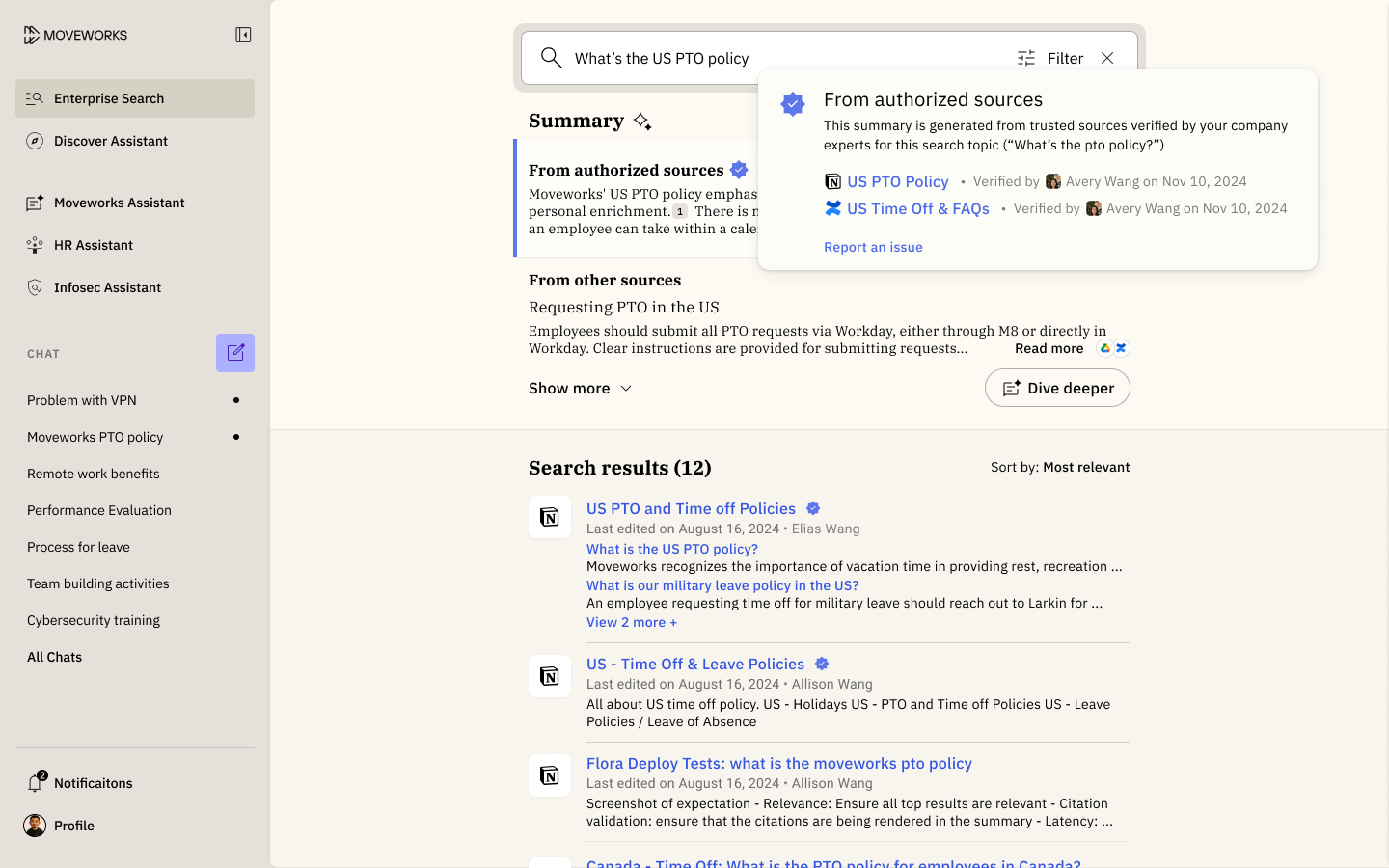Collapse the sidebar panel icon
The width and height of the screenshot is (1389, 868).
(x=243, y=35)
